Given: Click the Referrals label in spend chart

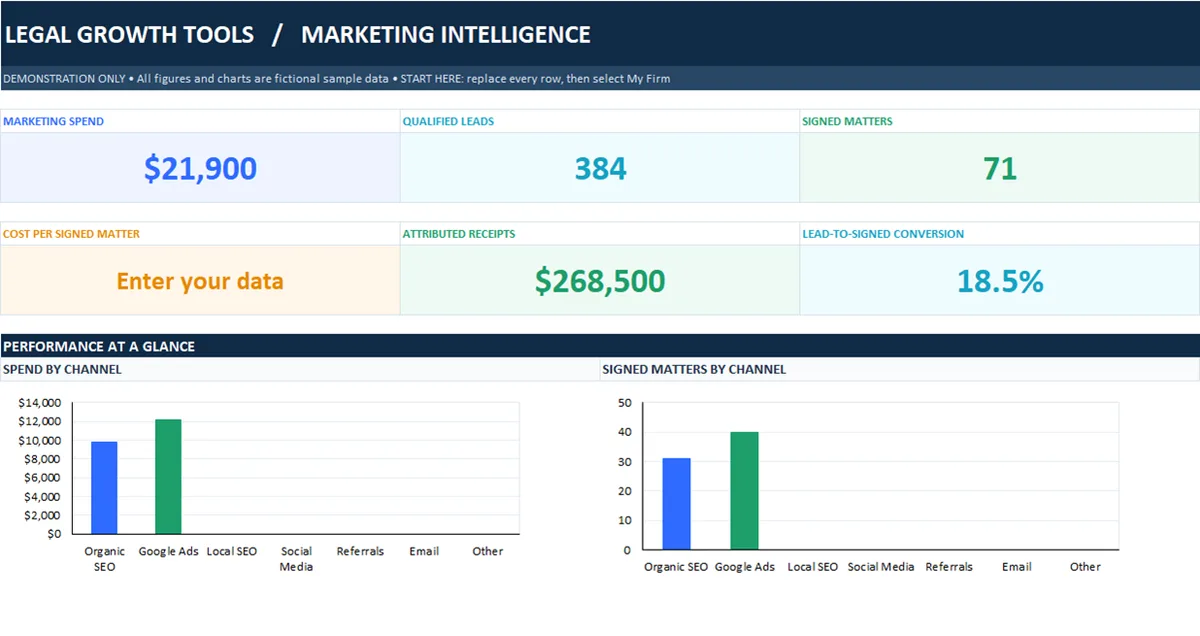Looking at the screenshot, I should pos(360,551).
